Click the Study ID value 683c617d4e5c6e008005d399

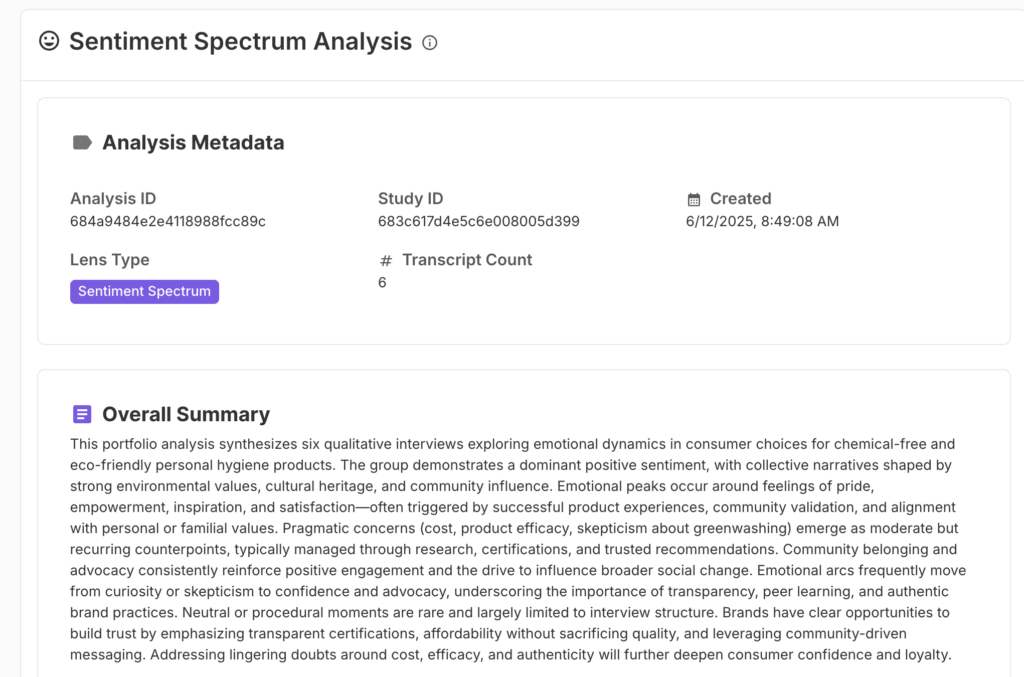[x=478, y=221]
